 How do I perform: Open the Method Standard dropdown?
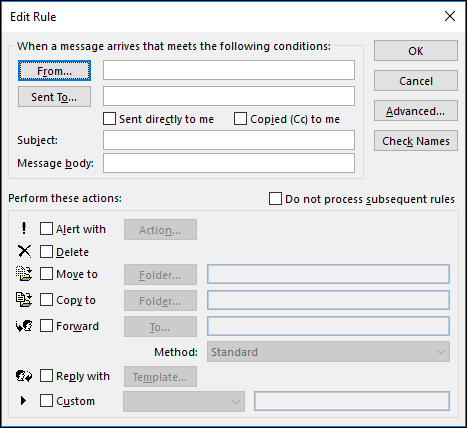pos(328,352)
